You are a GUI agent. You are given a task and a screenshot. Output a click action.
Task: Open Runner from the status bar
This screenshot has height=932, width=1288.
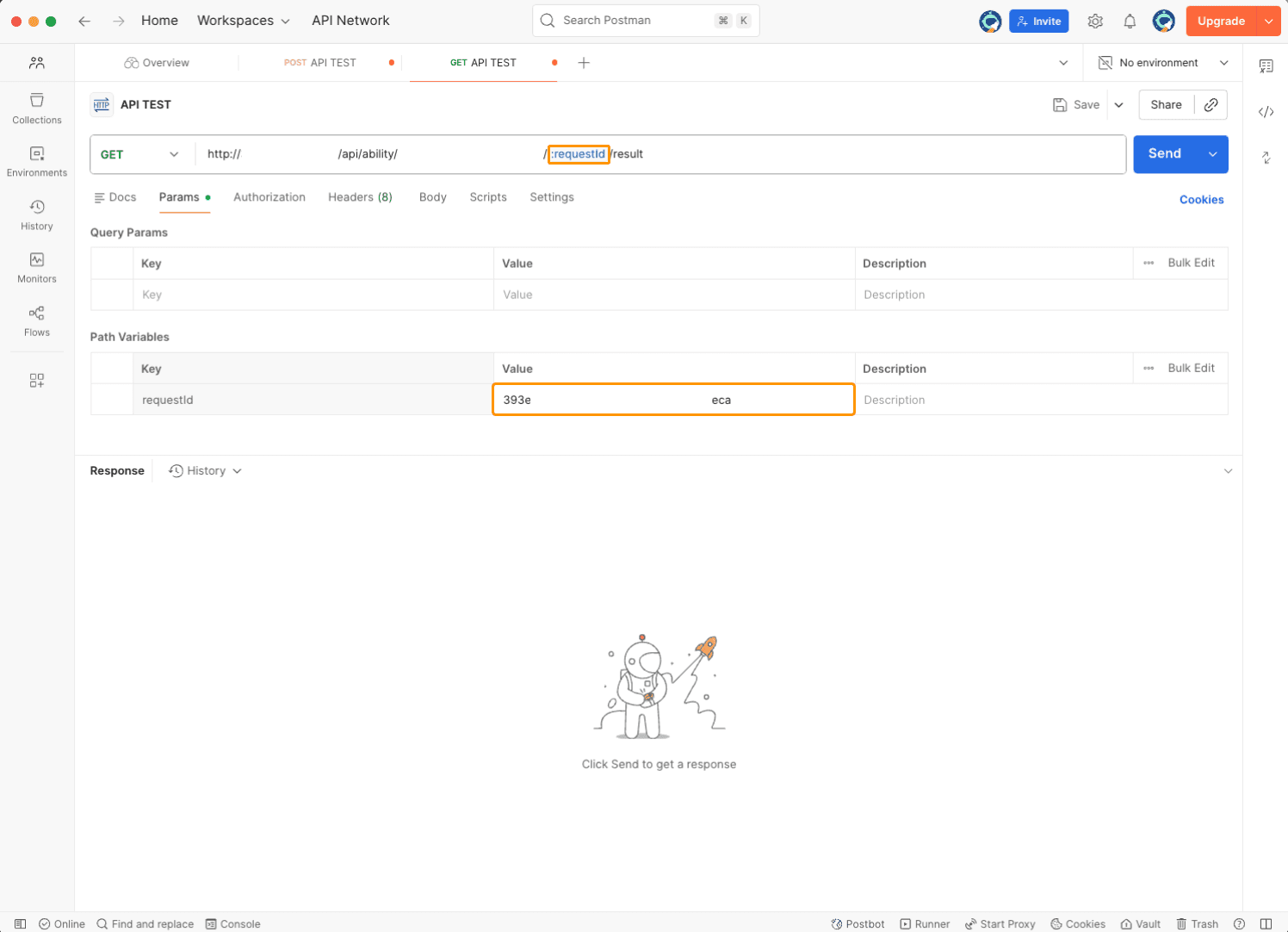[925, 923]
